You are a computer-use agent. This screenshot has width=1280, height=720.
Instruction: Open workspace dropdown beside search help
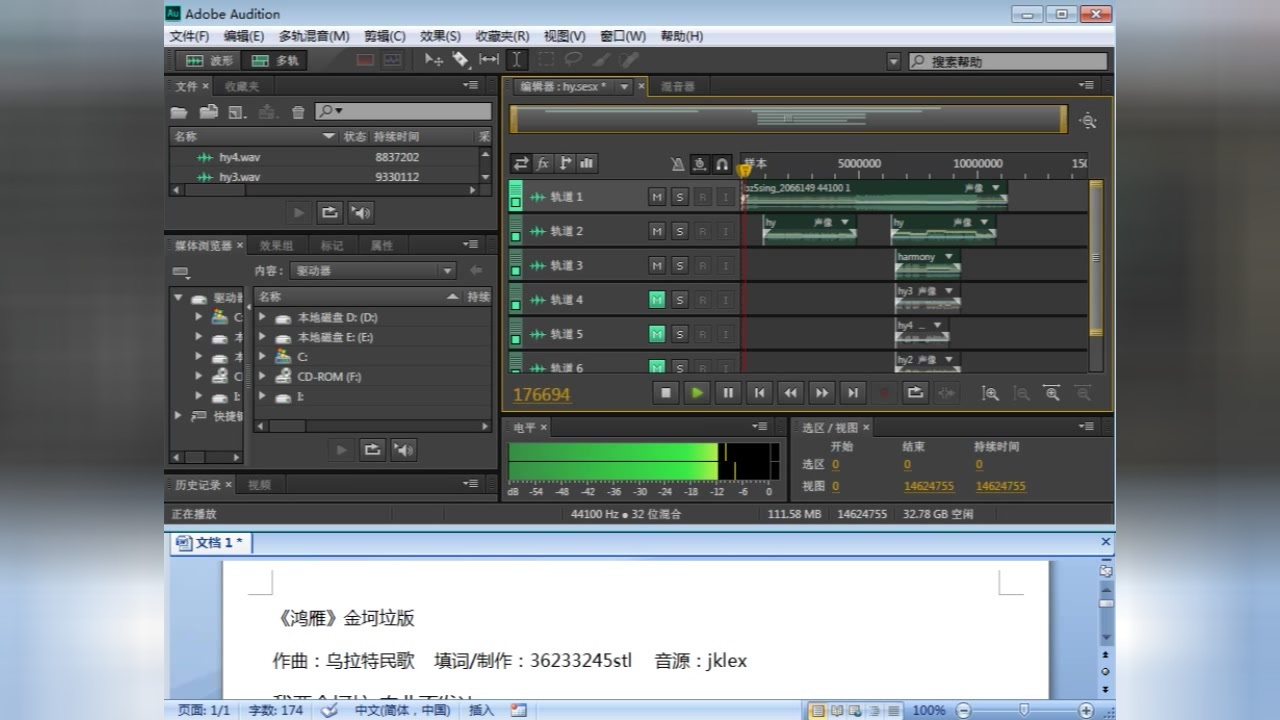[894, 62]
